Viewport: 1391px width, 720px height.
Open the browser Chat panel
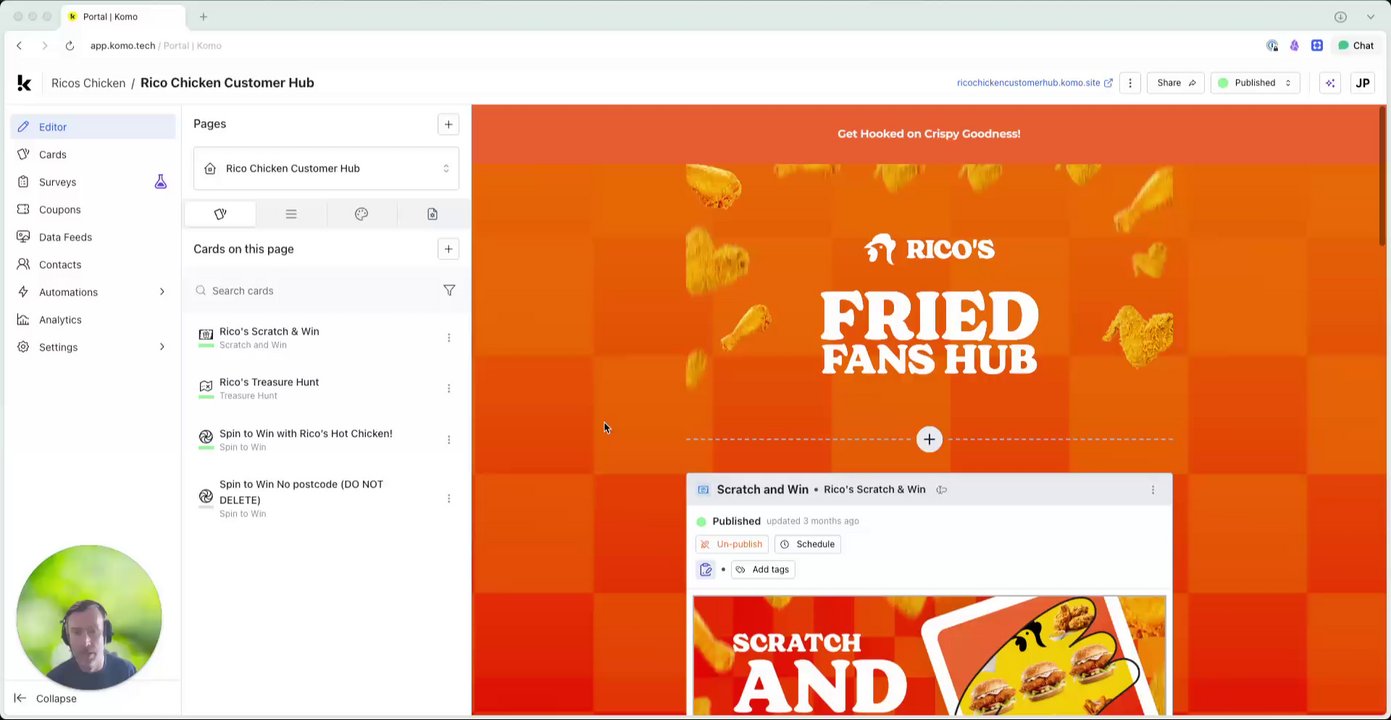(1356, 46)
